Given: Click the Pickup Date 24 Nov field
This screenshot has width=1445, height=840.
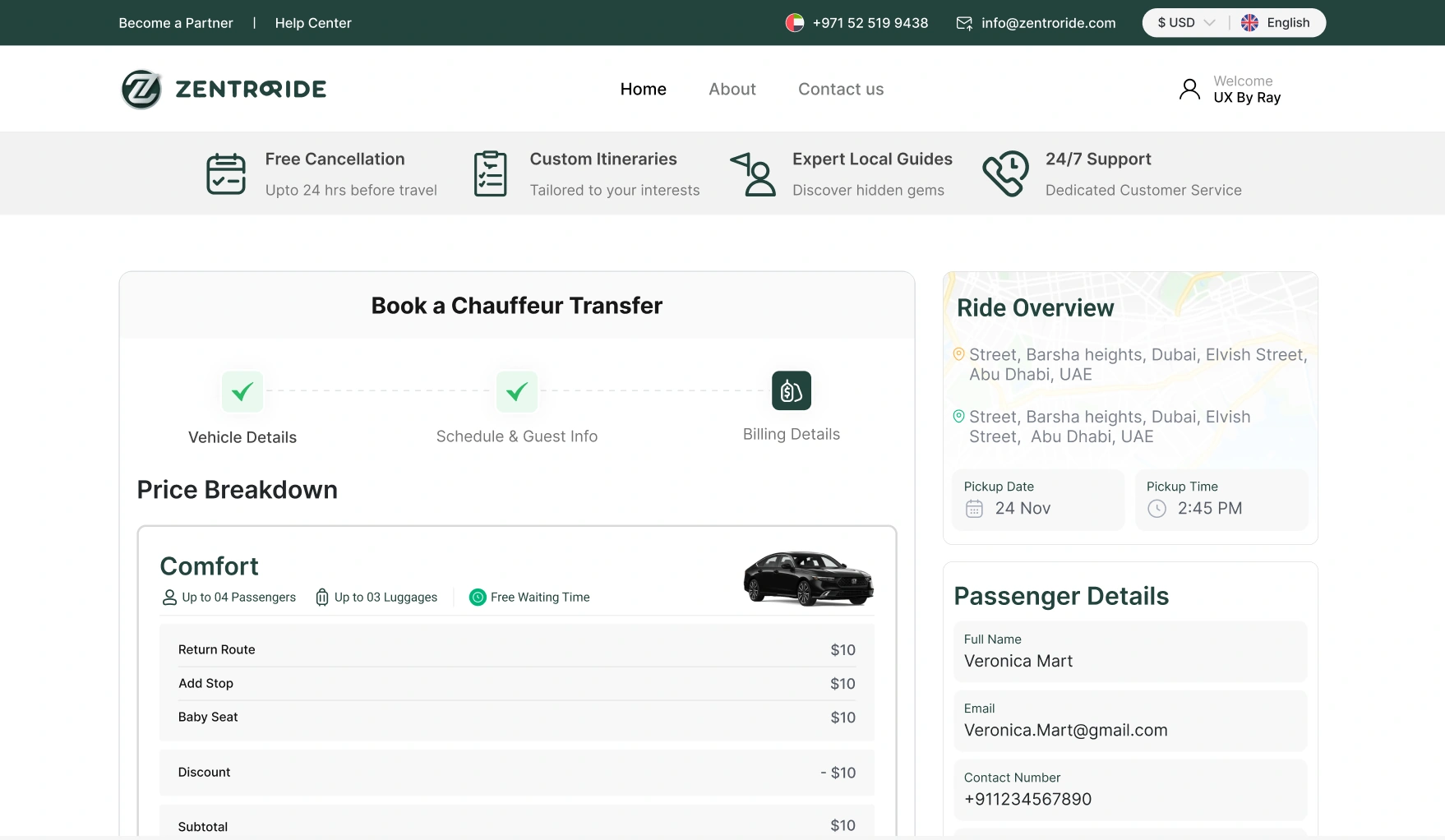Looking at the screenshot, I should click(1038, 500).
